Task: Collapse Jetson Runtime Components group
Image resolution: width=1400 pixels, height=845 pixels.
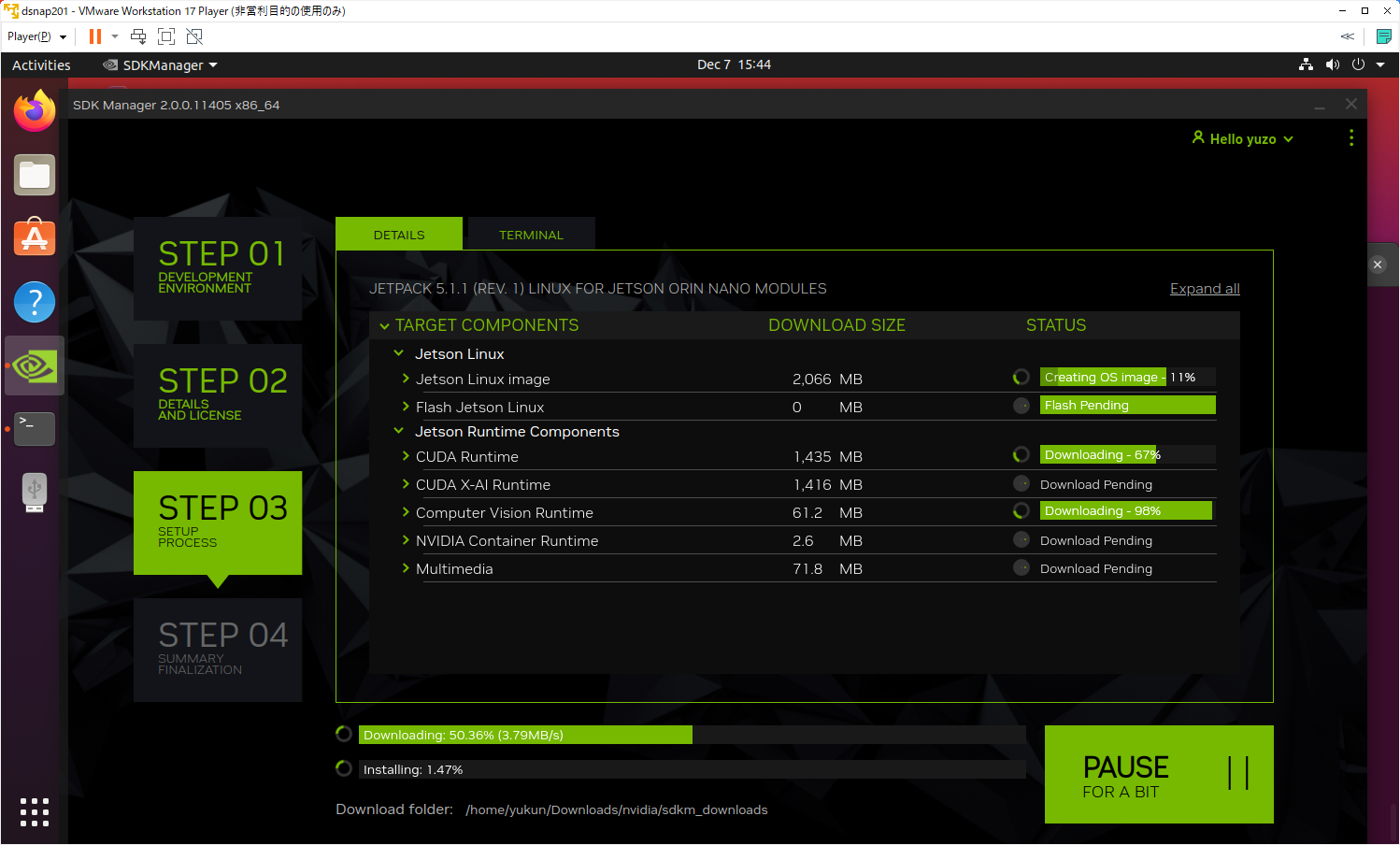Action: click(x=399, y=431)
